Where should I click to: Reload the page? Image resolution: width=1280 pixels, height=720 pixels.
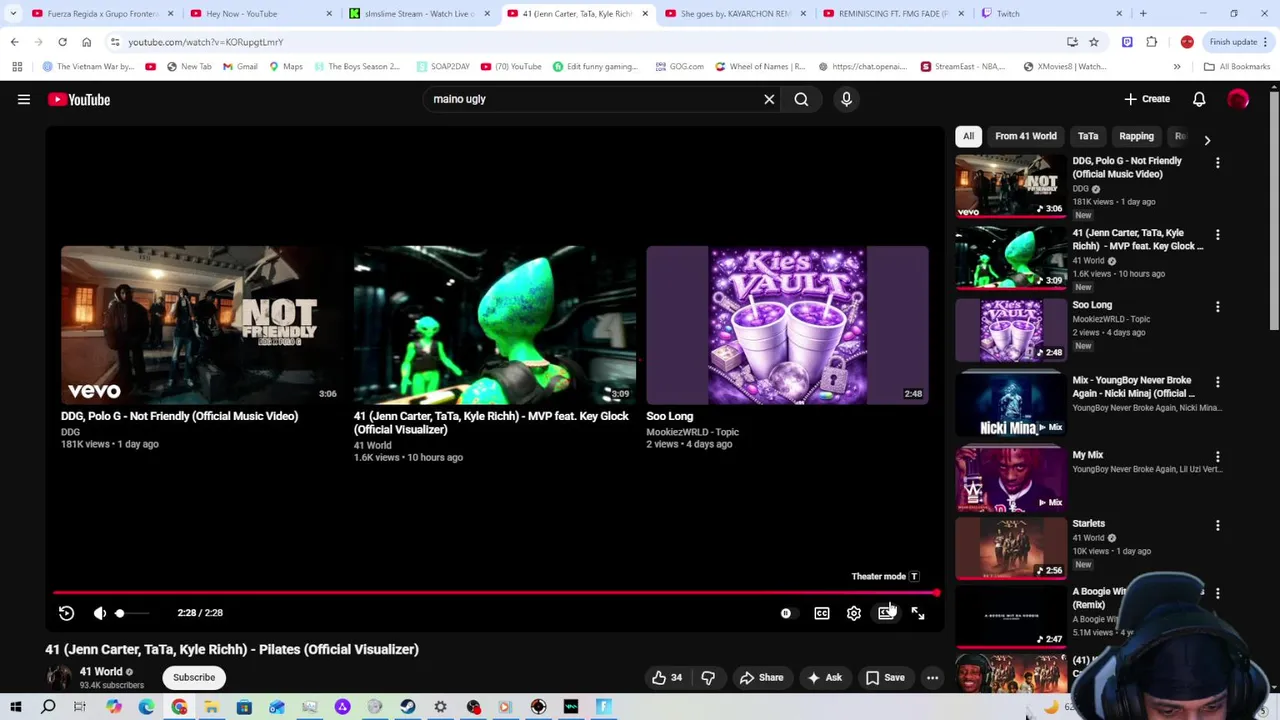point(62,42)
